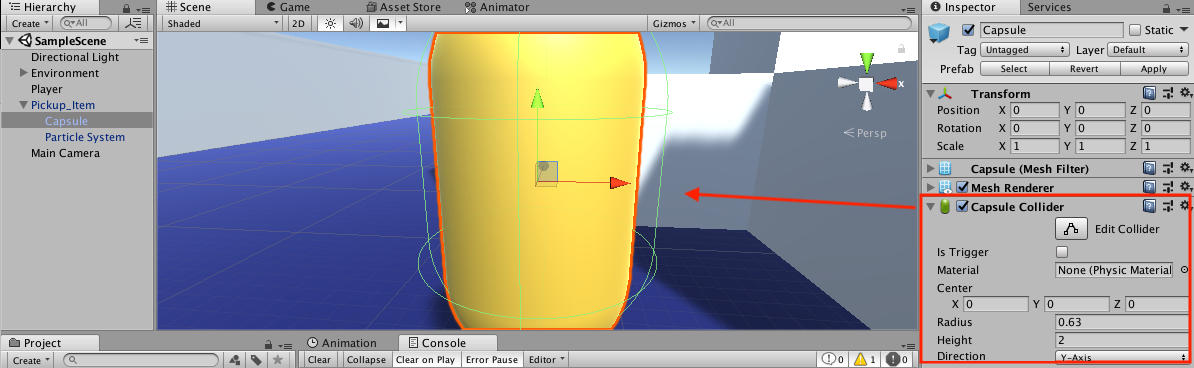
Task: Open the Direction Y-Axis dropdown
Action: tap(1122, 357)
